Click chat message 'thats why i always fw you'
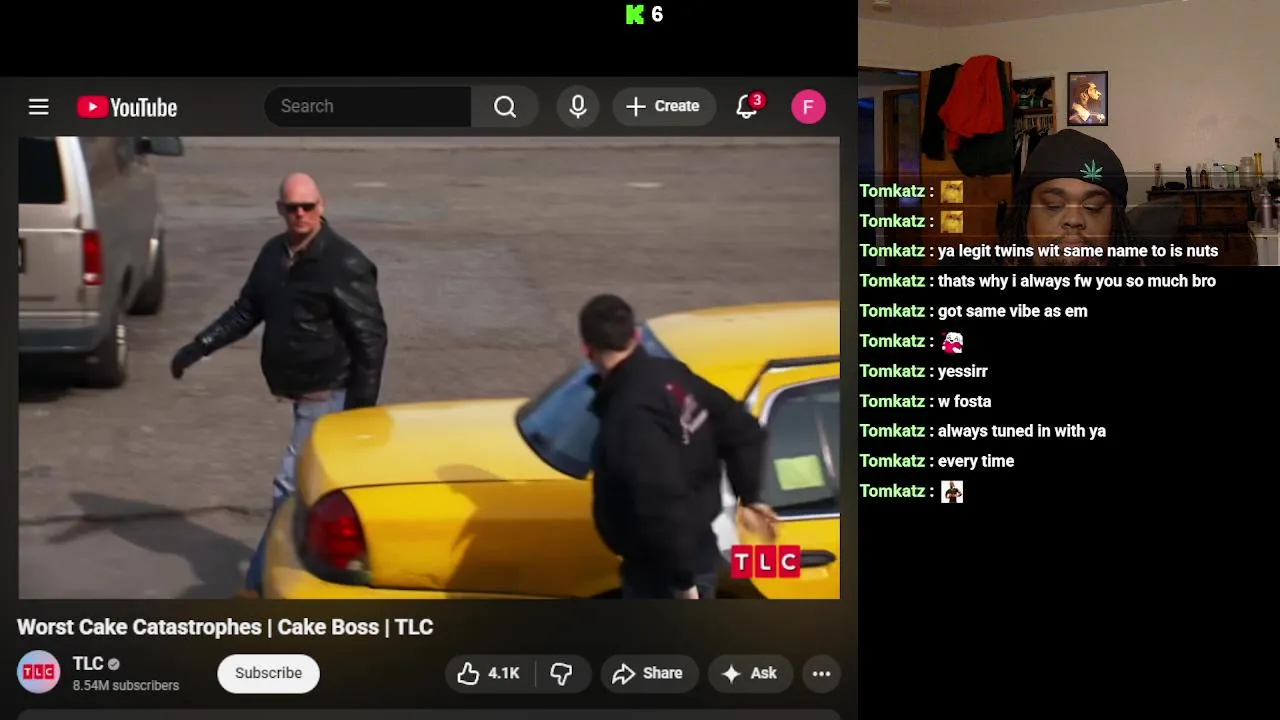 pos(1077,281)
